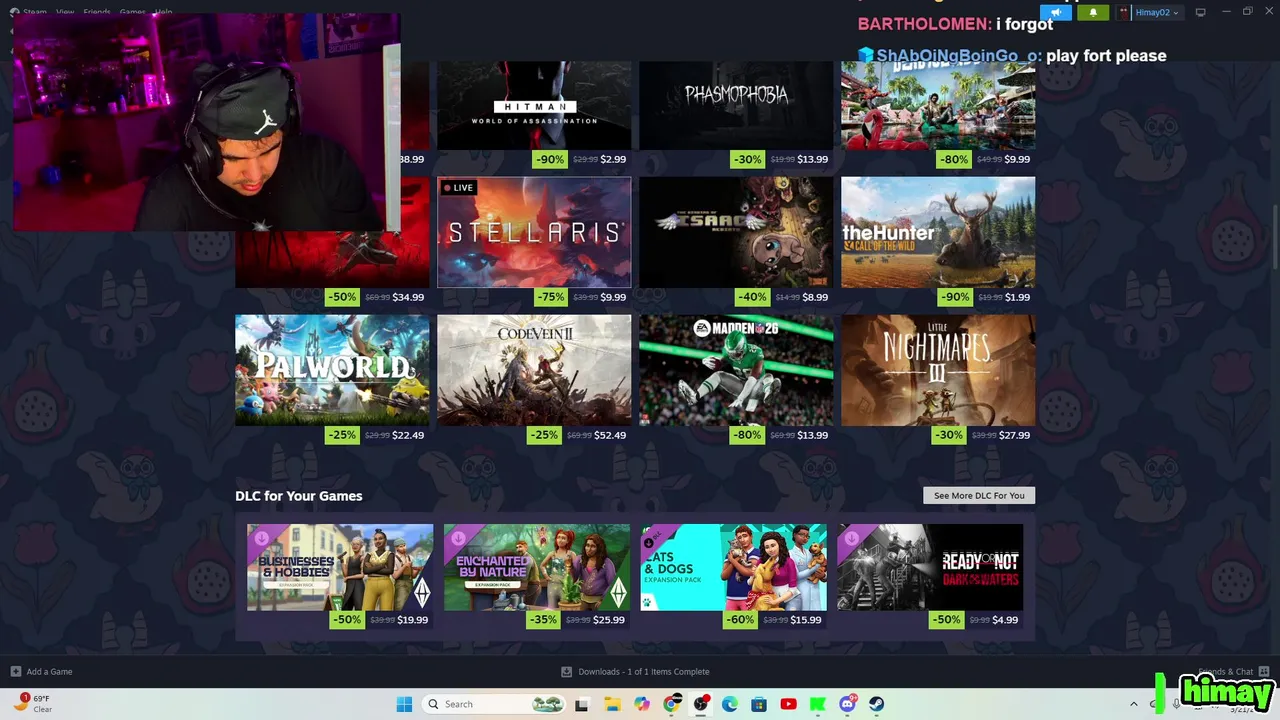The image size is (1280, 720).
Task: Open Discord from the taskbar
Action: pyautogui.click(x=848, y=704)
